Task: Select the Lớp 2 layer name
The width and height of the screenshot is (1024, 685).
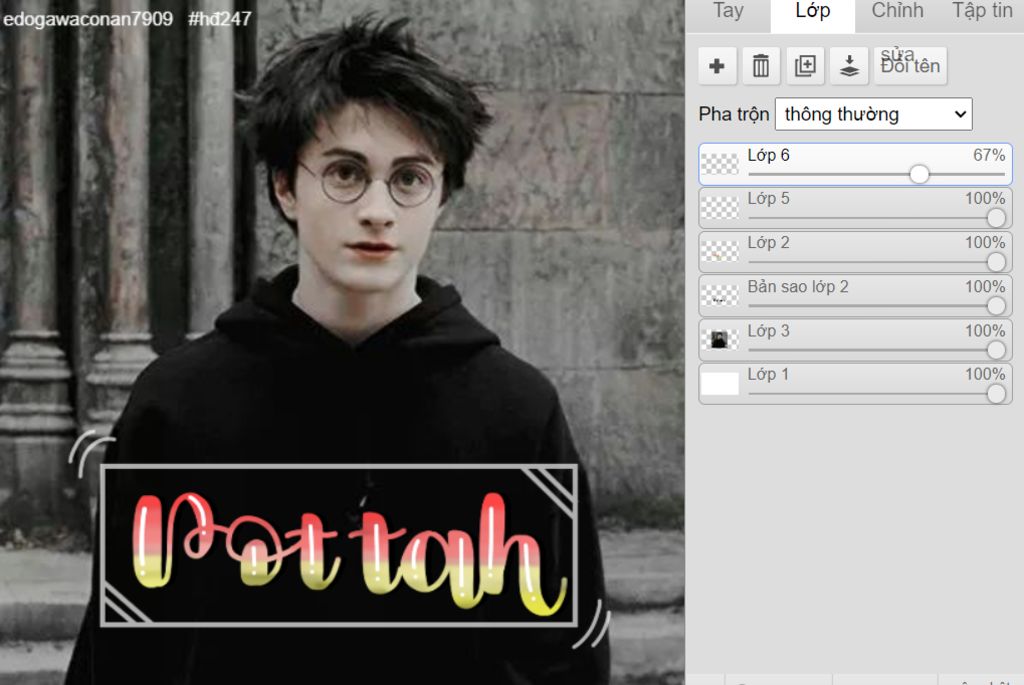Action: pos(768,243)
